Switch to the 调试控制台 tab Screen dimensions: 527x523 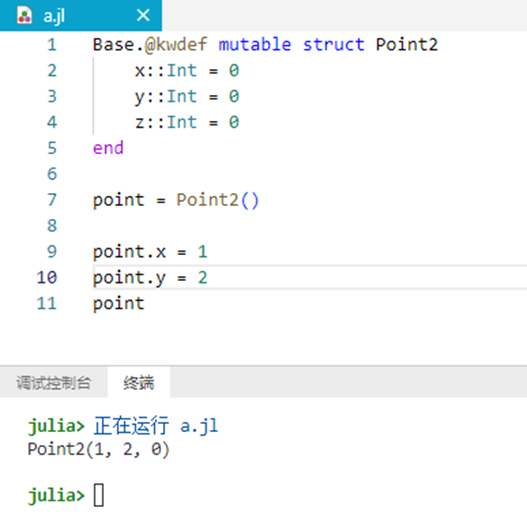[x=54, y=383]
